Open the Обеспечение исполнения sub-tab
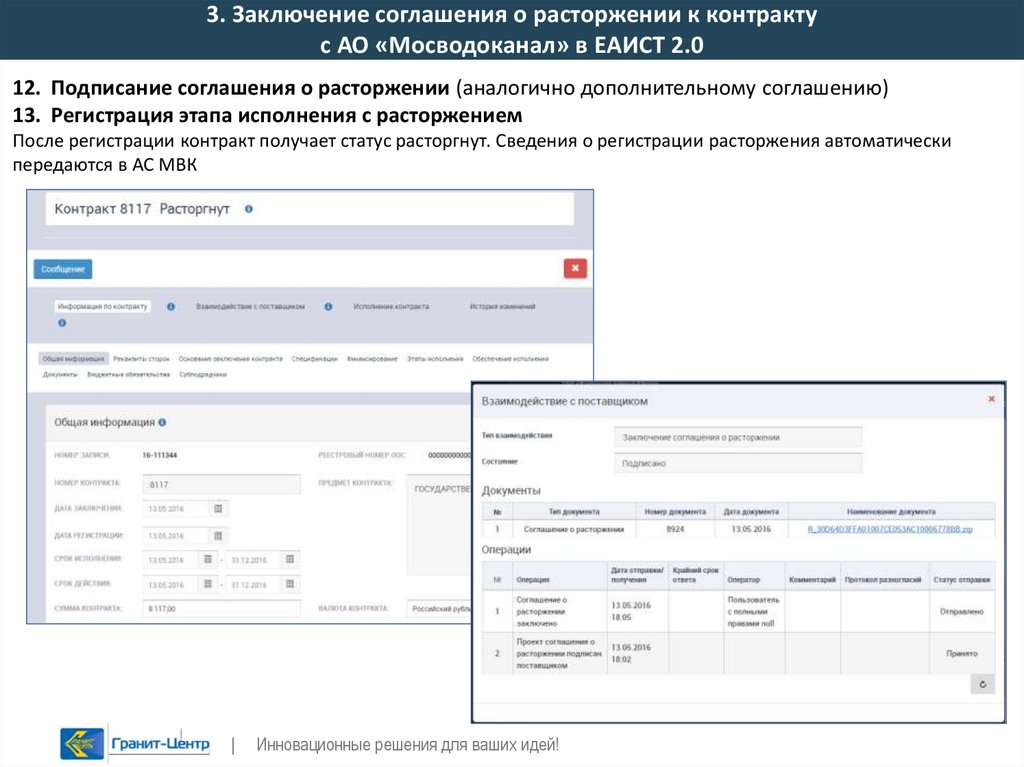This screenshot has height=767, width=1024. tap(511, 359)
